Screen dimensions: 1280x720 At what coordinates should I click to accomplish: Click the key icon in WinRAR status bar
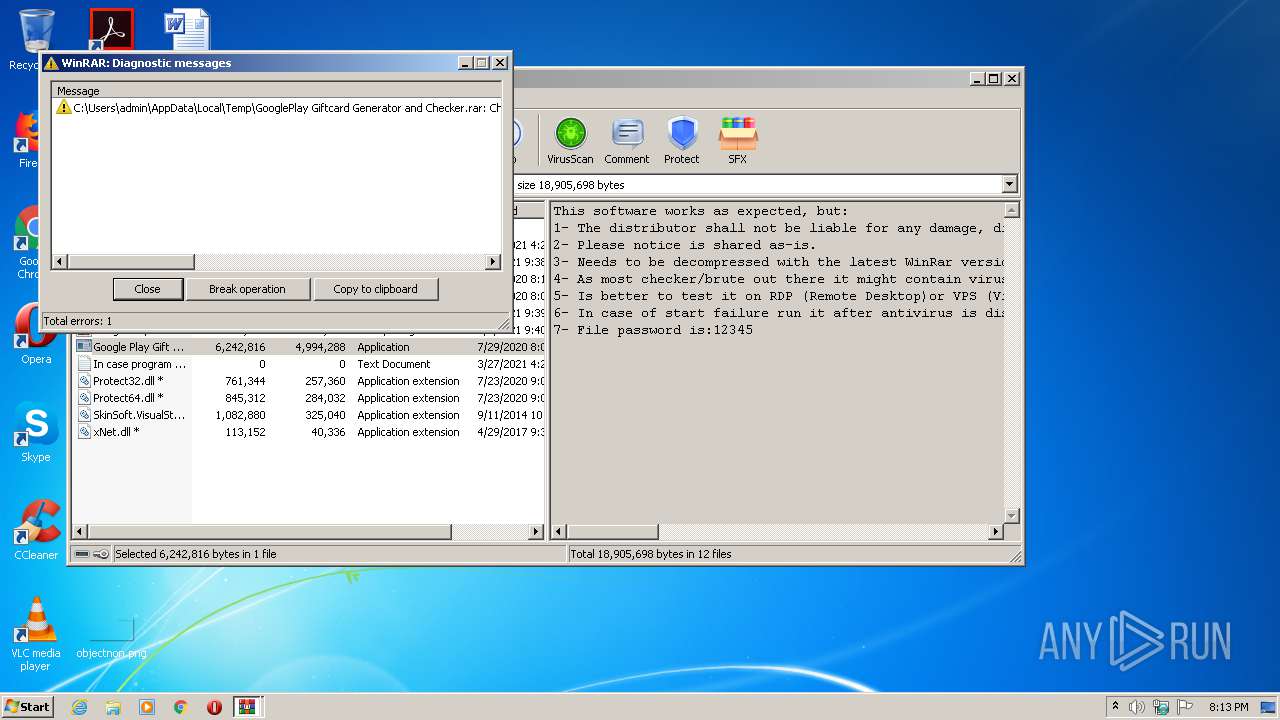(x=101, y=554)
